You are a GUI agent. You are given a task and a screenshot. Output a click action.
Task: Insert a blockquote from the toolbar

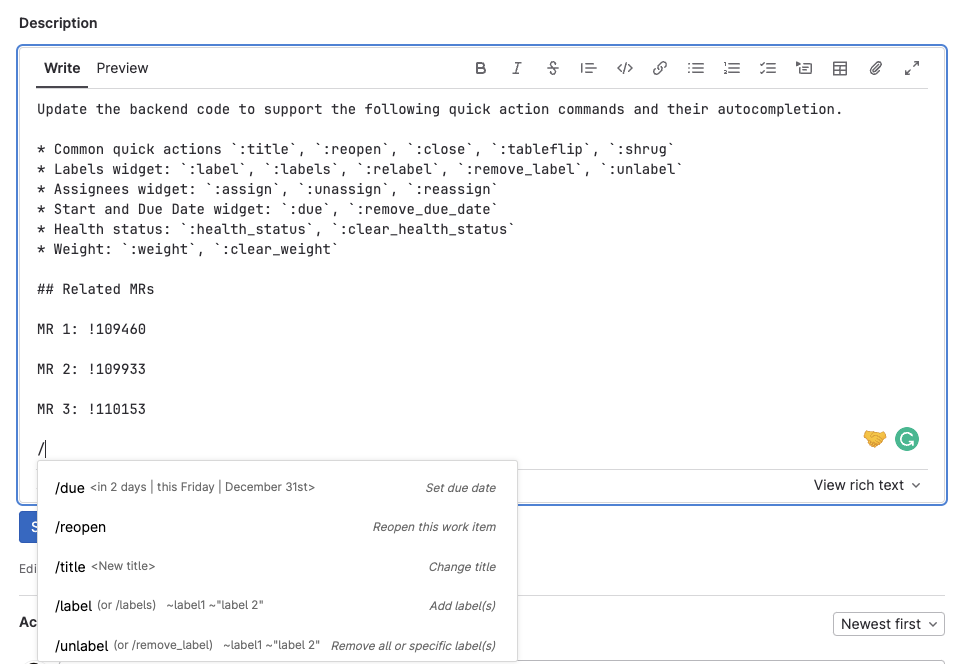pyautogui.click(x=589, y=68)
